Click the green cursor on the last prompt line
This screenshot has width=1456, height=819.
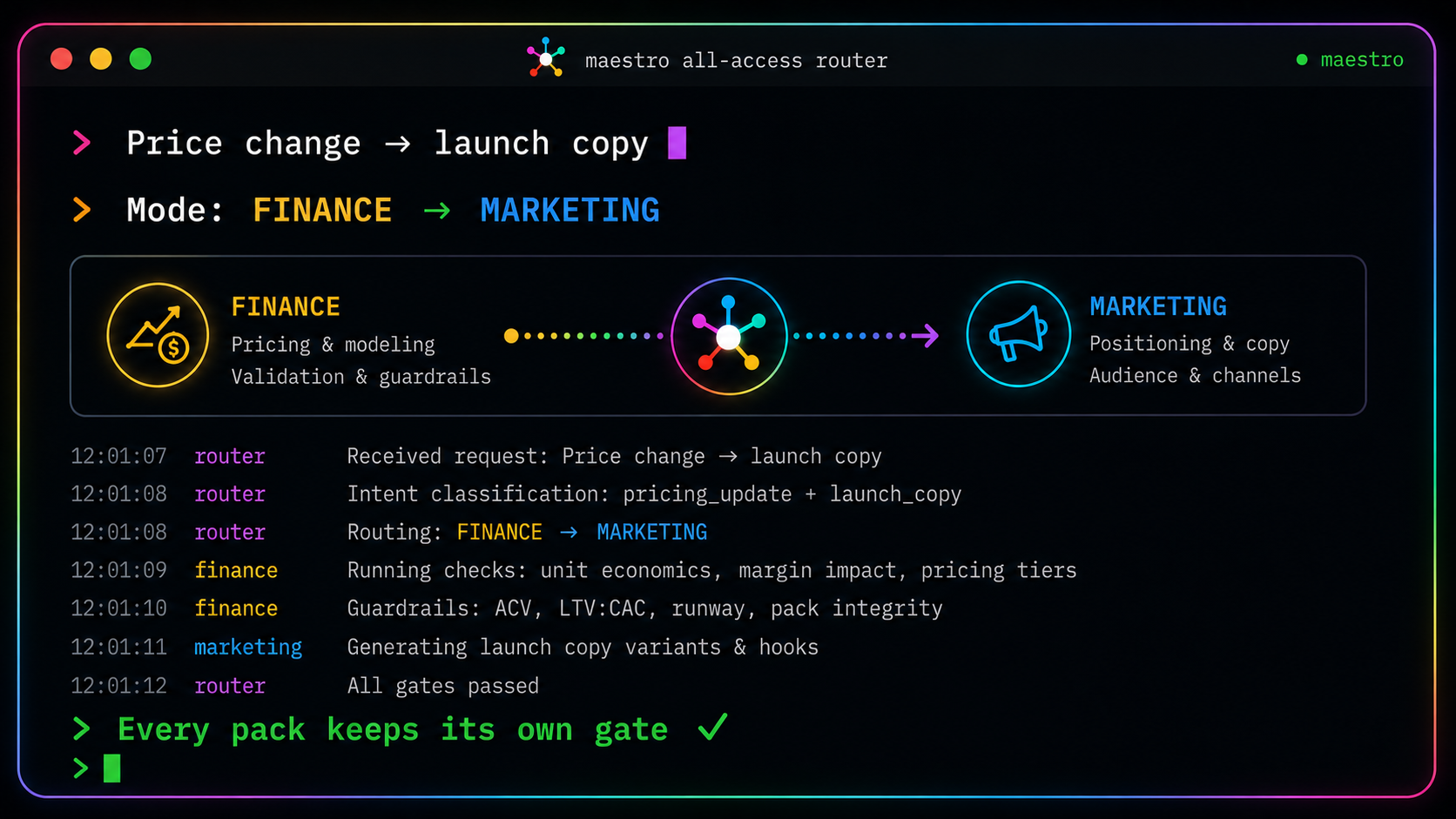coord(112,769)
